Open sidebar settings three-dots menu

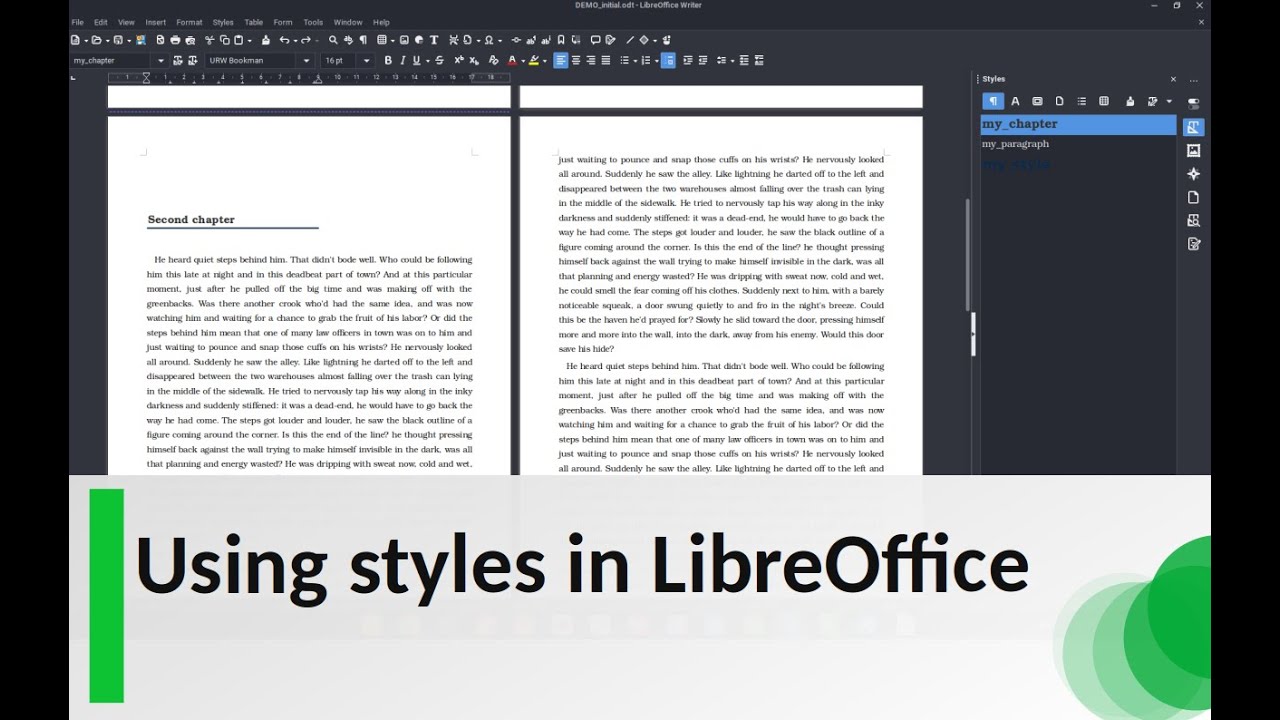(x=1193, y=80)
